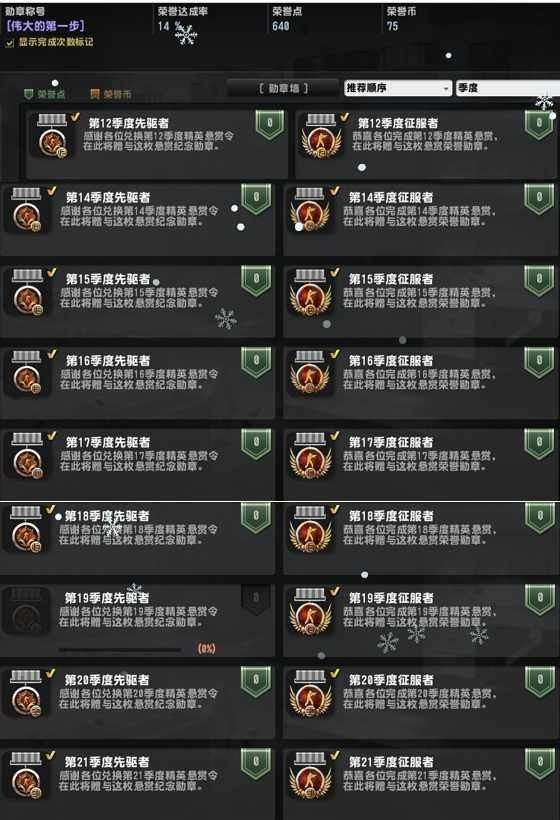Viewport: 560px width, 820px height.
Task: Click the 第19季度先驱者 progress bar
Action: click(x=120, y=650)
